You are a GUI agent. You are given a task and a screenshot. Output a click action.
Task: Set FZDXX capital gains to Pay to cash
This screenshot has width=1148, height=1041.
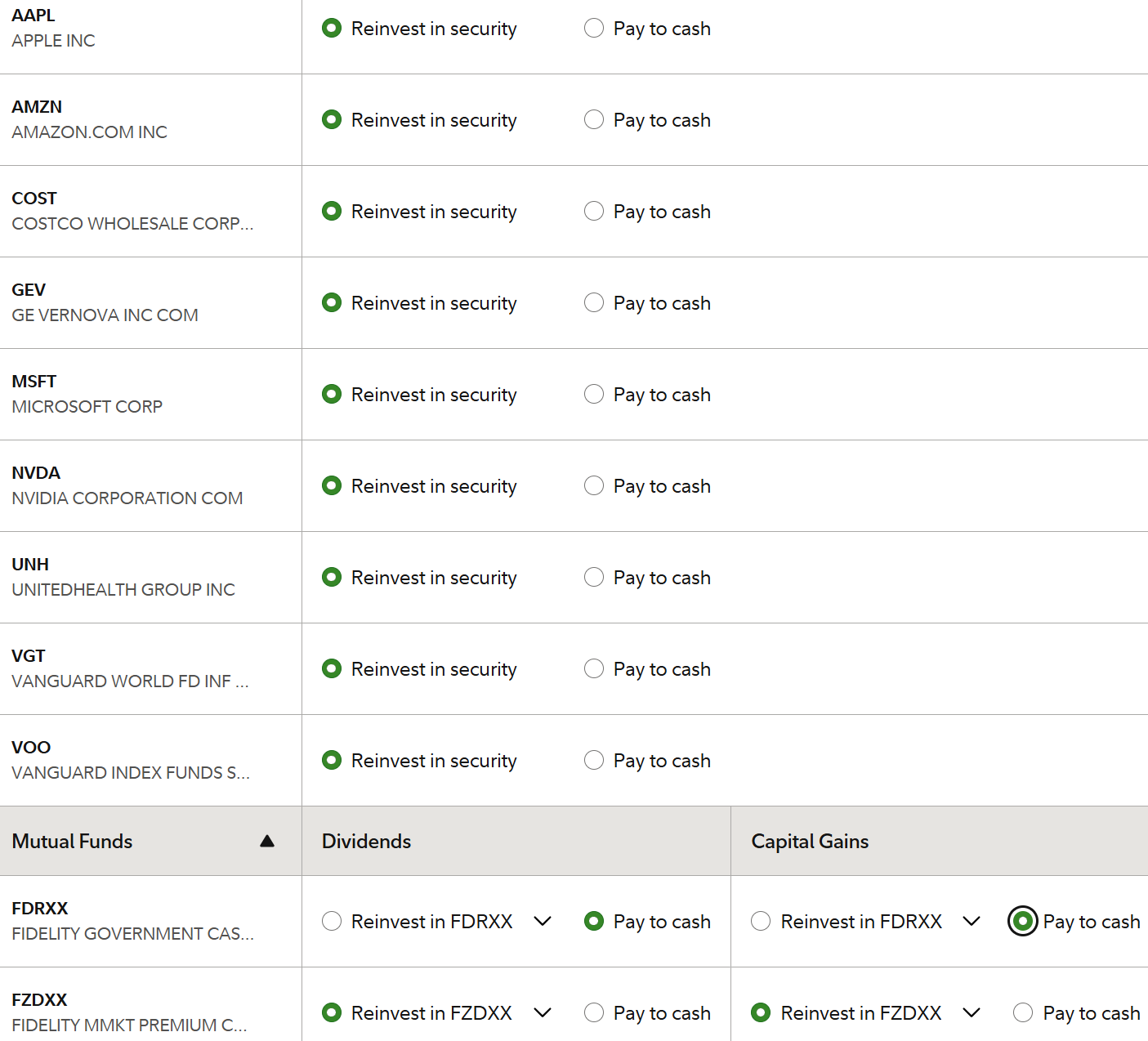click(1023, 1013)
